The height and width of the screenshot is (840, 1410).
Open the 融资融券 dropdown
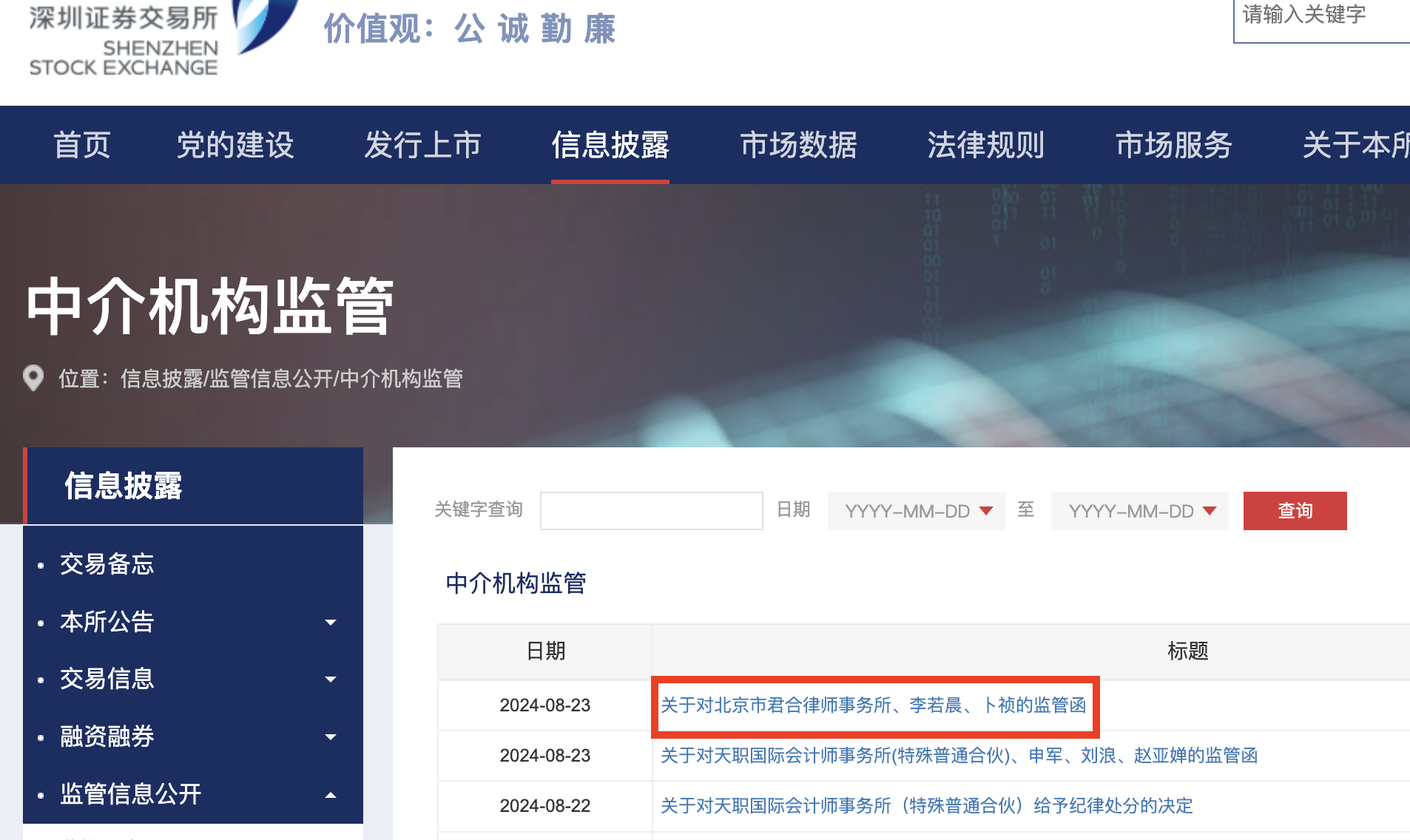(x=332, y=736)
